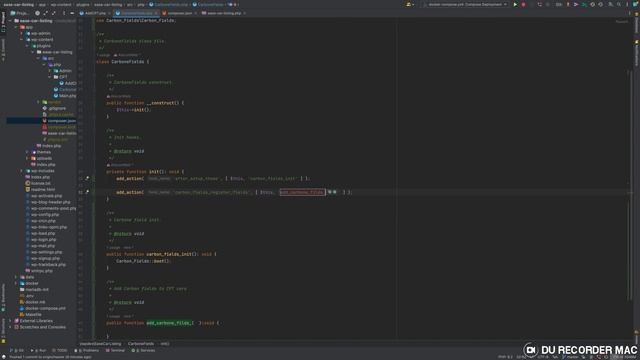
Task: Click CarboneFields in the bottom breadcrumb bar
Action: click(x=141, y=344)
